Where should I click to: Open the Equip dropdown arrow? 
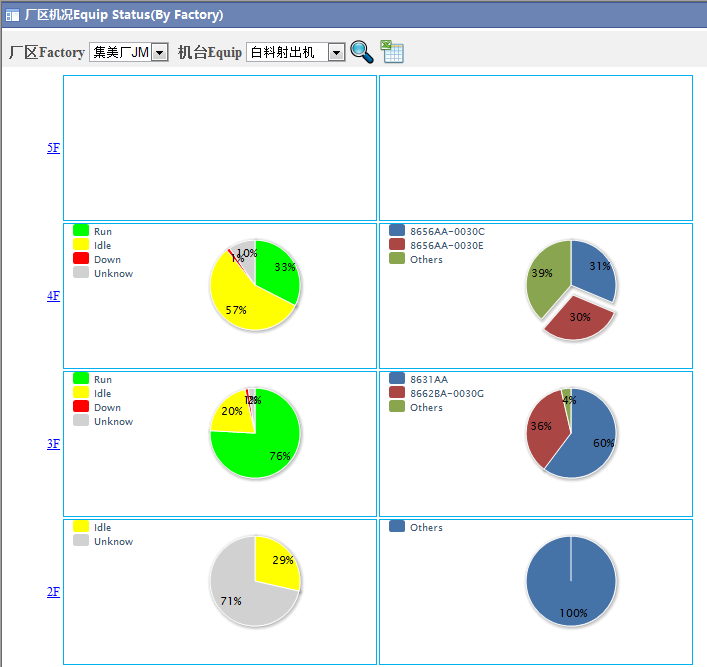[336, 52]
